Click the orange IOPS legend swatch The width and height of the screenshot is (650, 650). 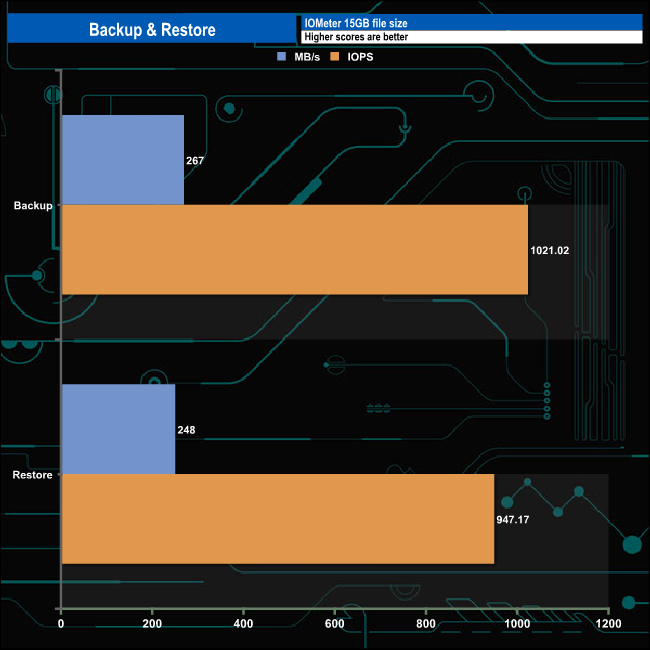point(335,57)
